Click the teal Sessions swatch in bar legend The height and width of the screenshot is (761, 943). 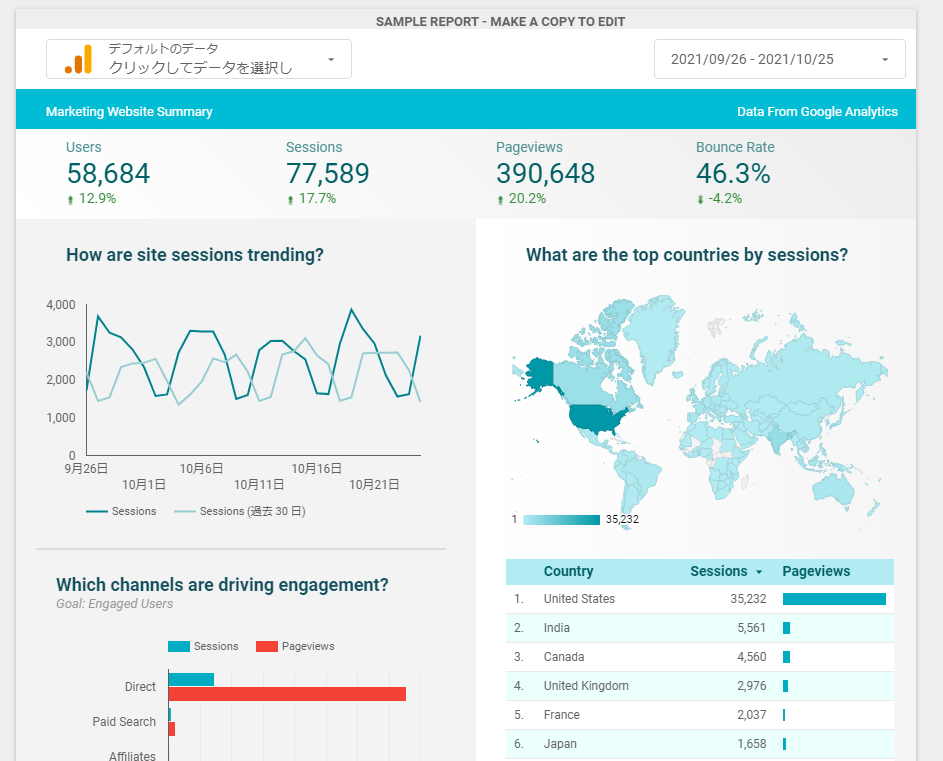tap(179, 647)
